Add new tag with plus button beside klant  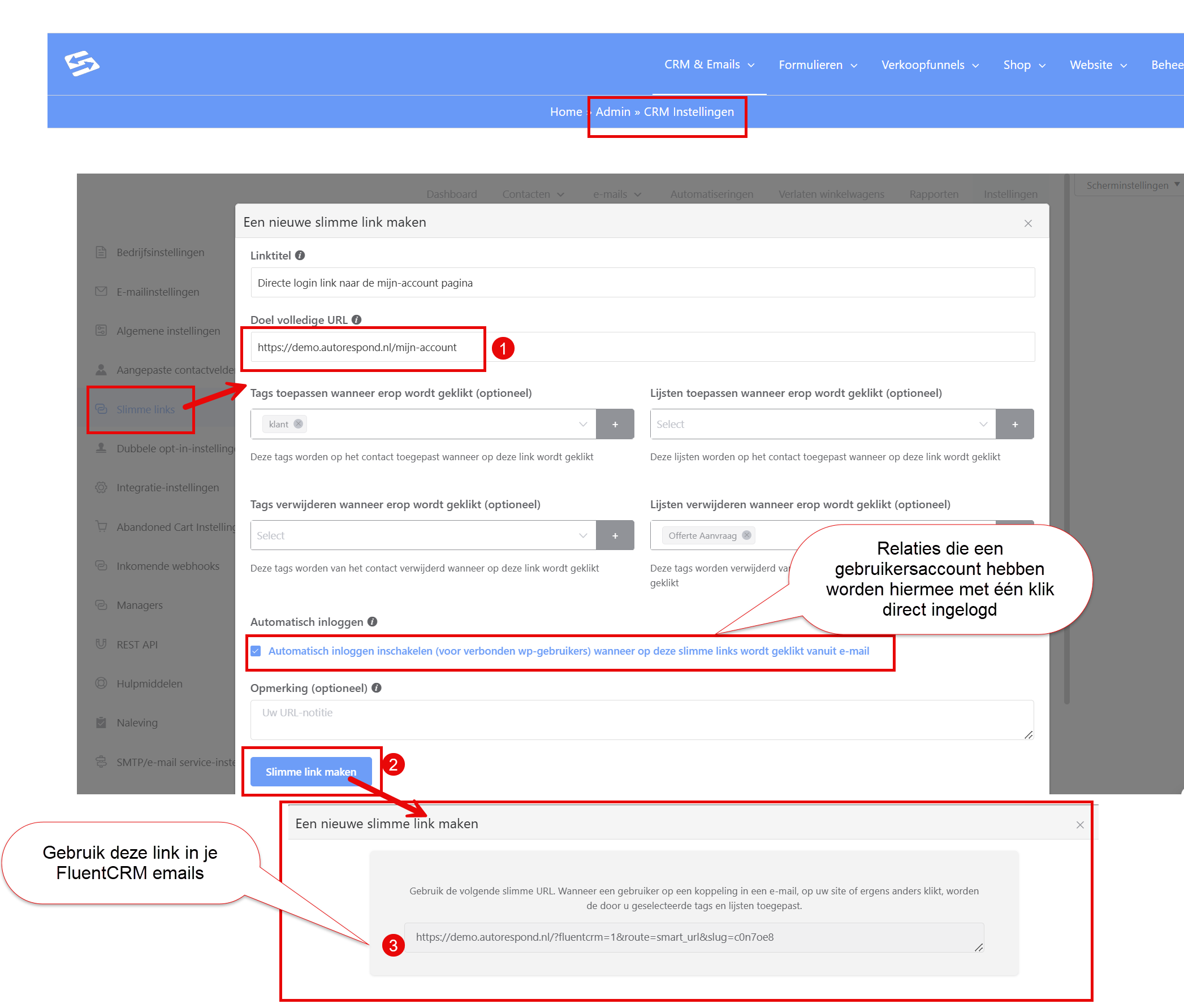click(x=615, y=424)
